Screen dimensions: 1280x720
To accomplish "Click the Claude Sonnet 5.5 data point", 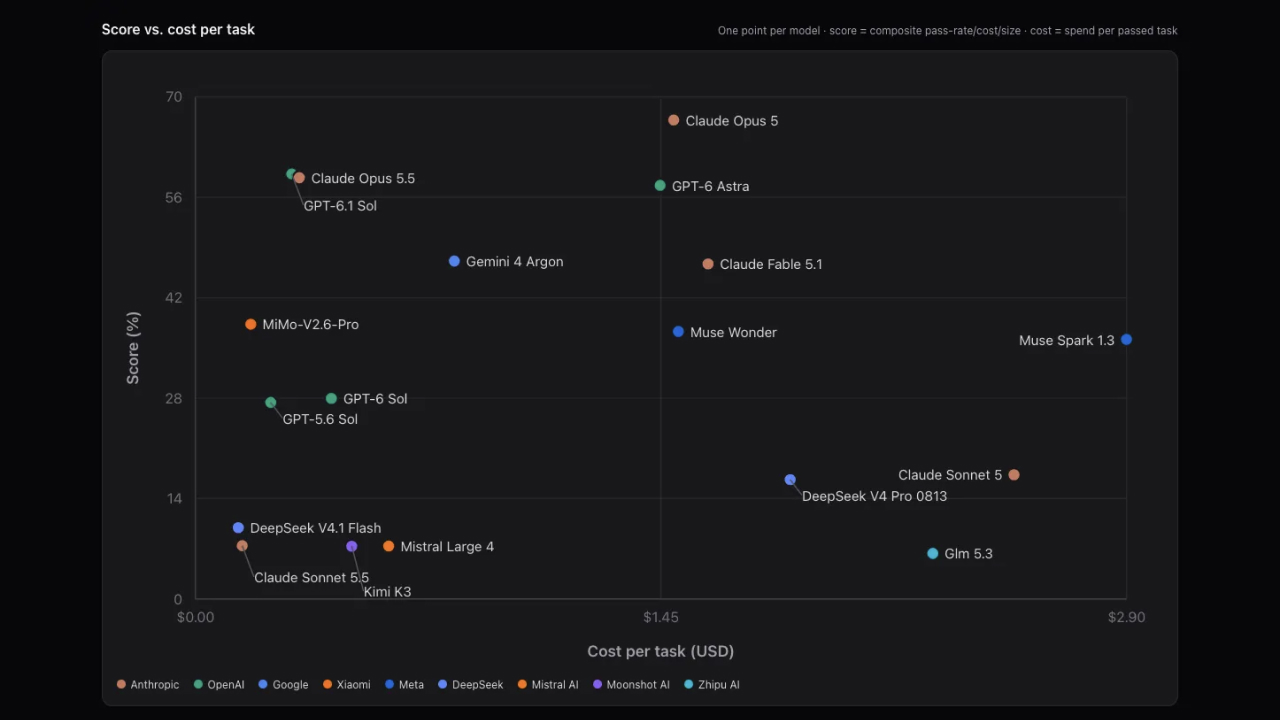I will [242, 546].
